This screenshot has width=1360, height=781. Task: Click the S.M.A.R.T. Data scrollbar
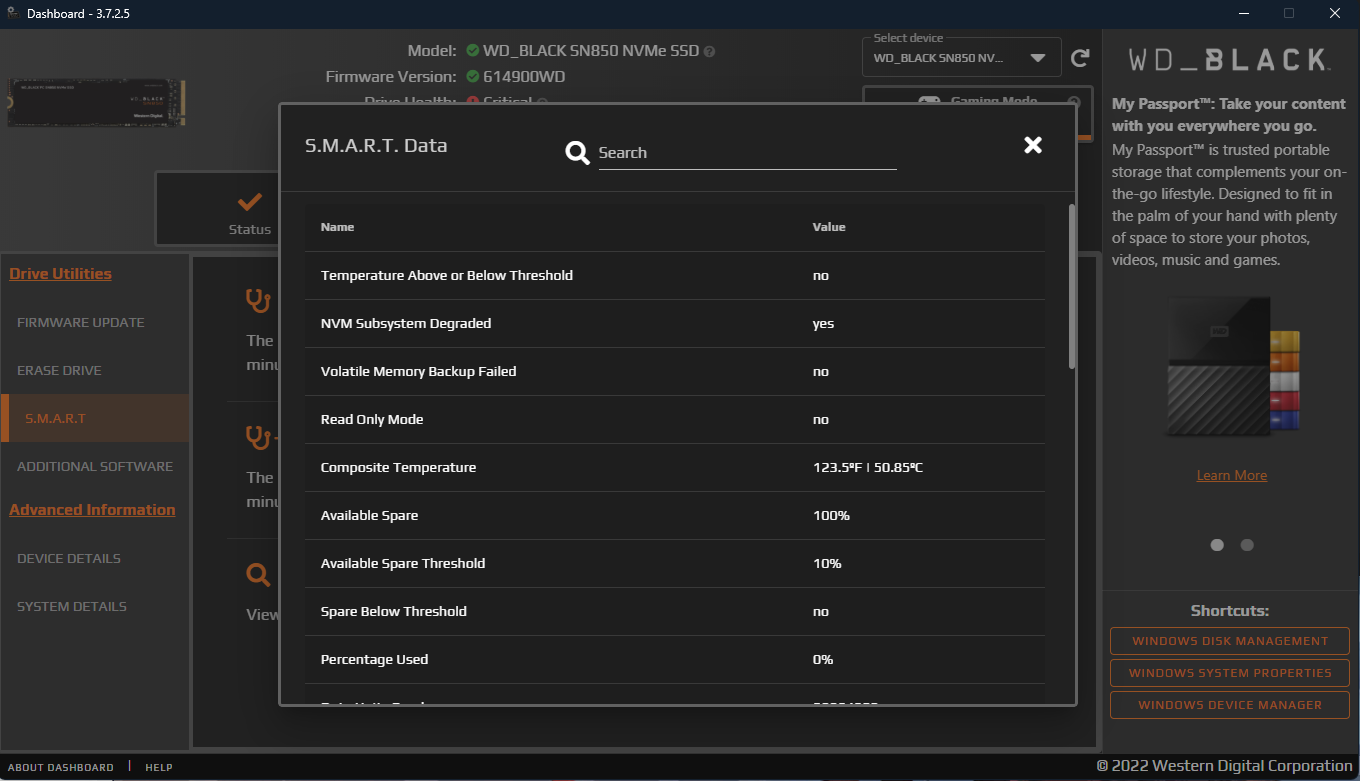click(1072, 287)
